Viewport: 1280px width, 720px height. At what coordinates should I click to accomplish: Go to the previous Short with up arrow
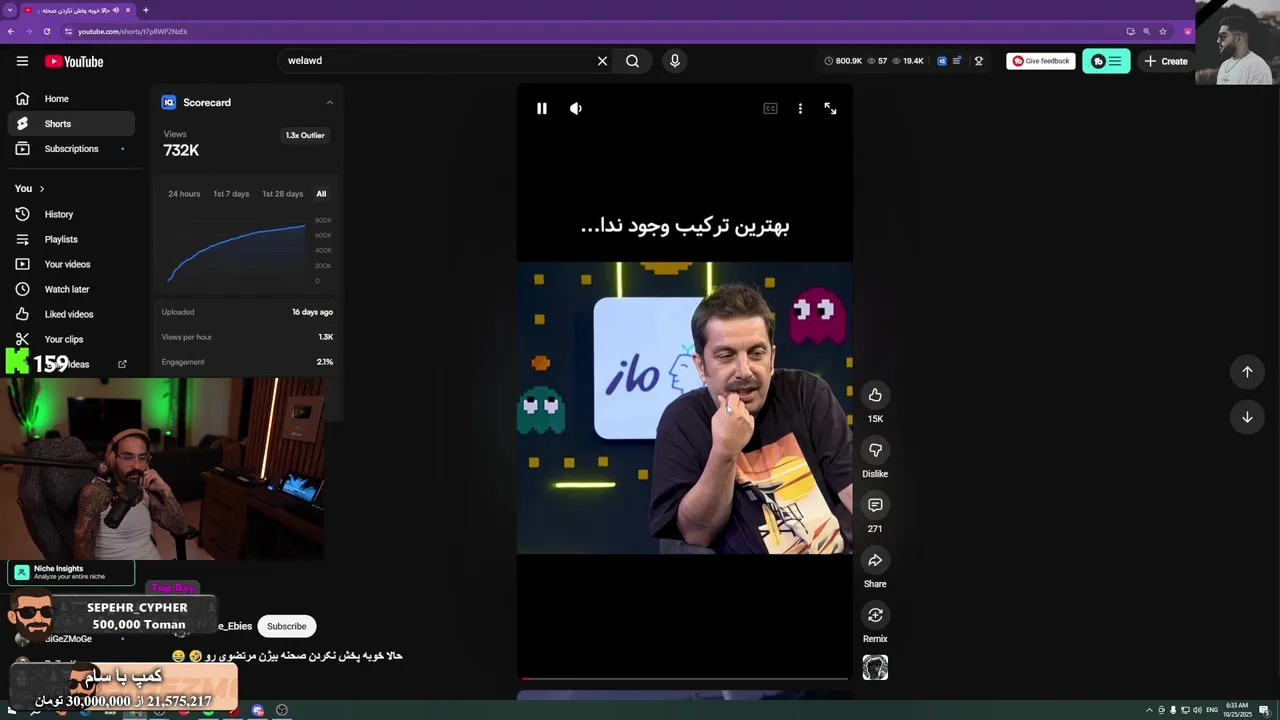tap(1247, 372)
